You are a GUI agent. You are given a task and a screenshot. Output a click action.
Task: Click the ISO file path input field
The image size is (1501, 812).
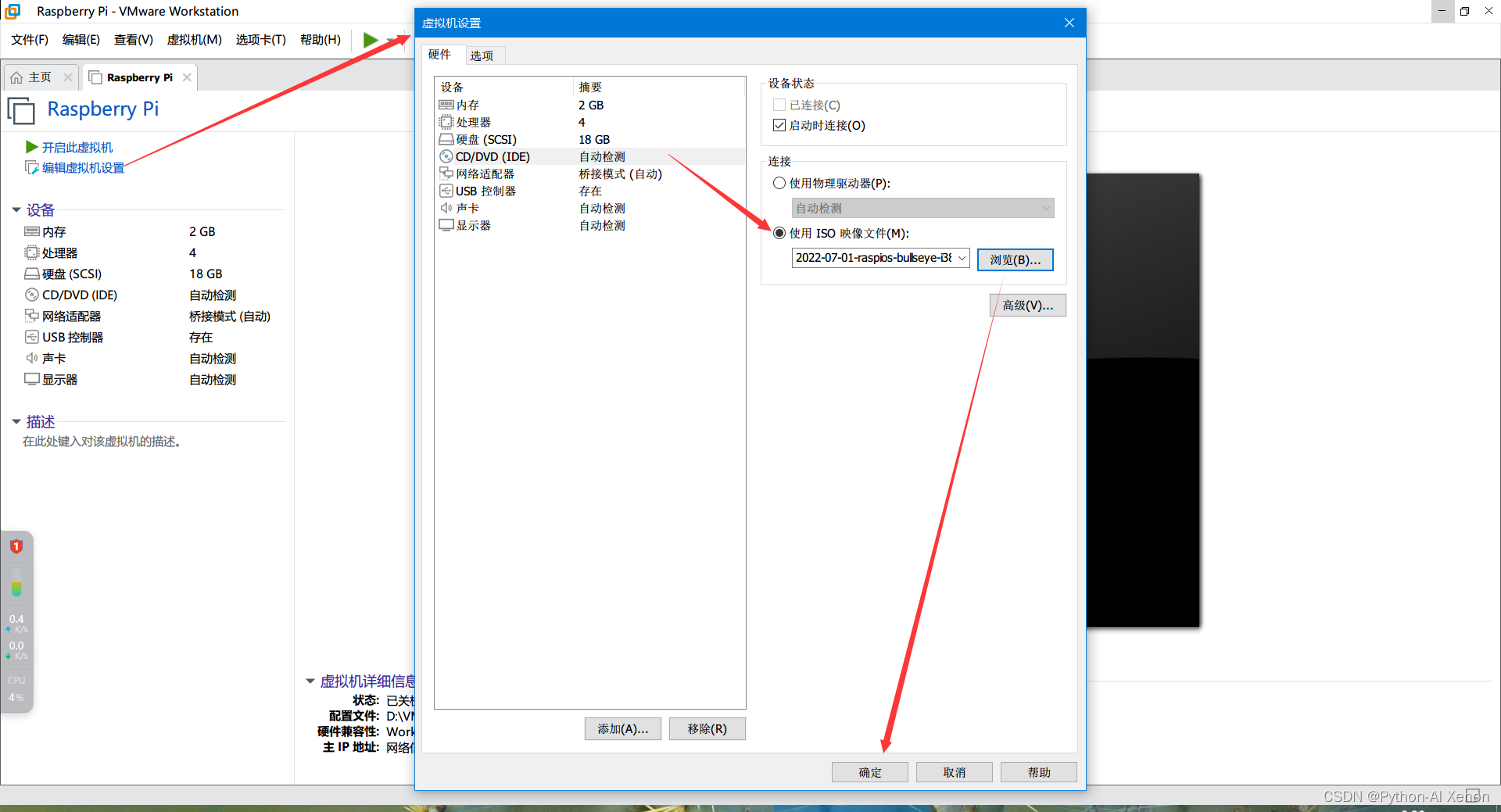click(x=873, y=258)
